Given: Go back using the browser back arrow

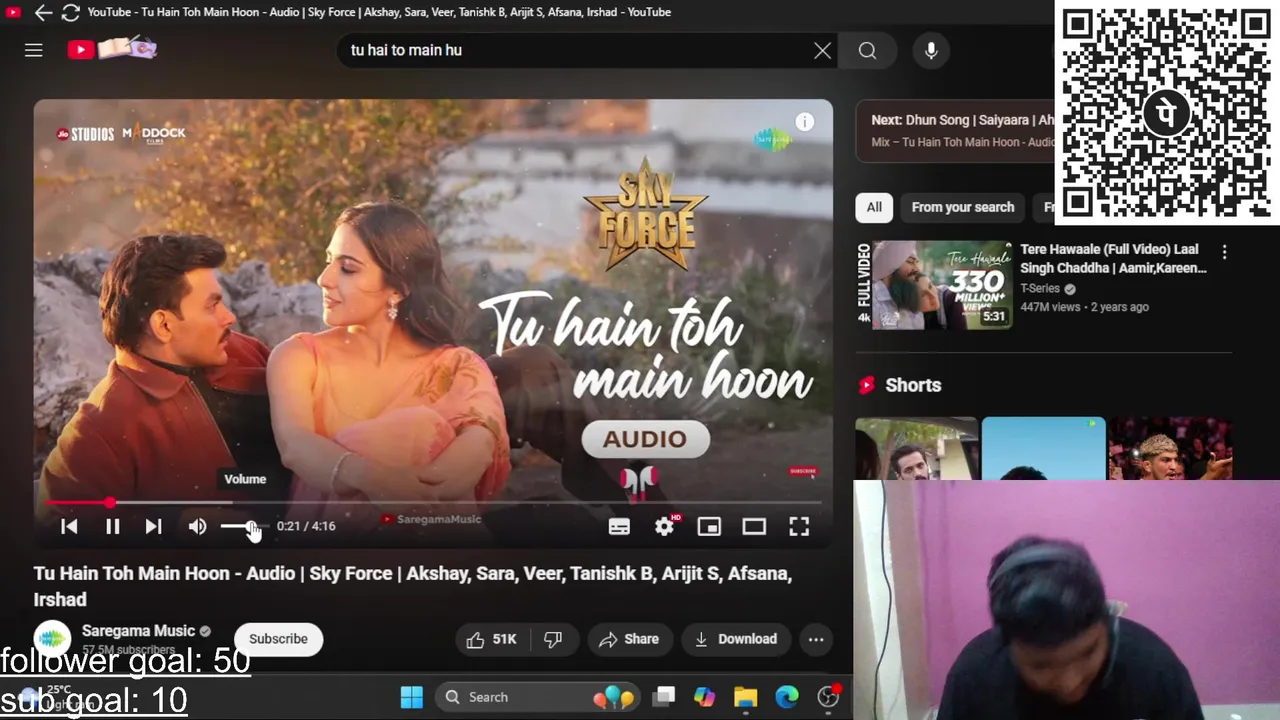Looking at the screenshot, I should (43, 13).
